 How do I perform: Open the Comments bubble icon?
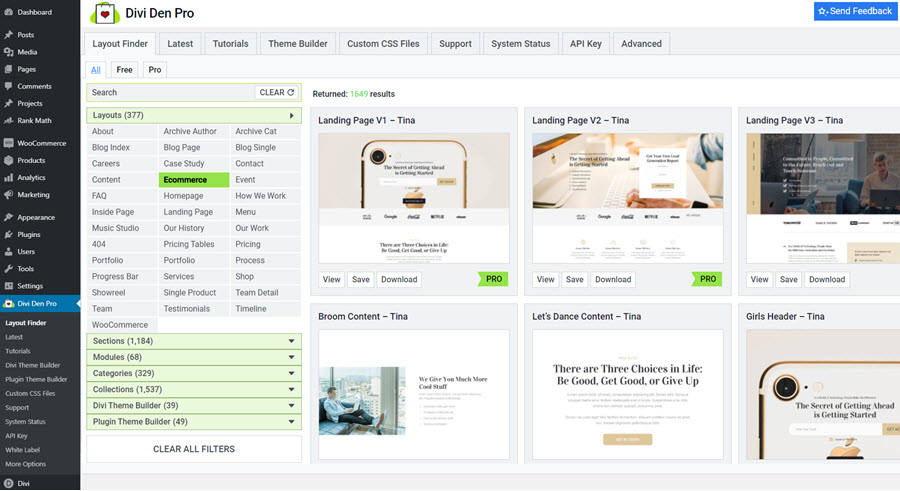click(x=8, y=87)
